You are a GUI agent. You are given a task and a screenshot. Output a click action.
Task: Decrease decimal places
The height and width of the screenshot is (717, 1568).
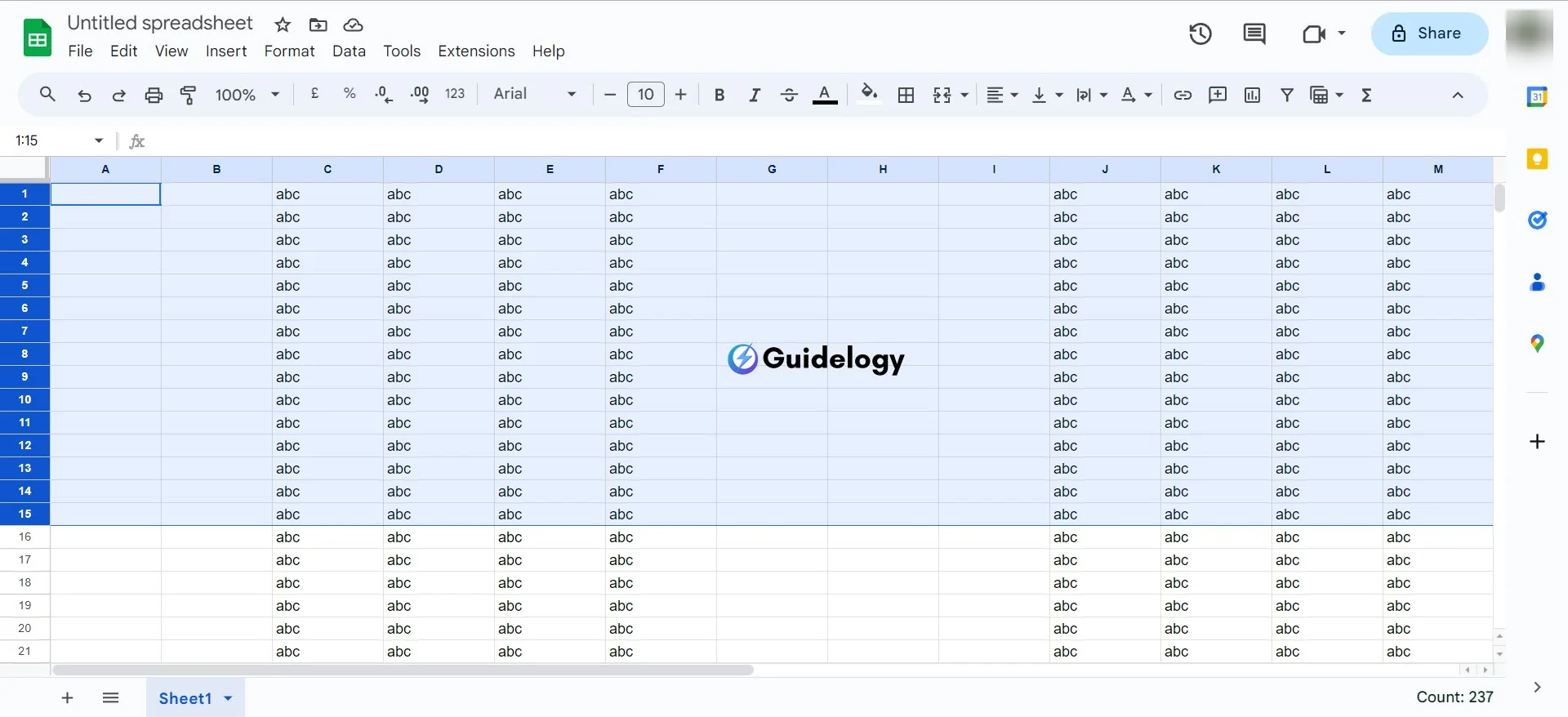tap(384, 95)
